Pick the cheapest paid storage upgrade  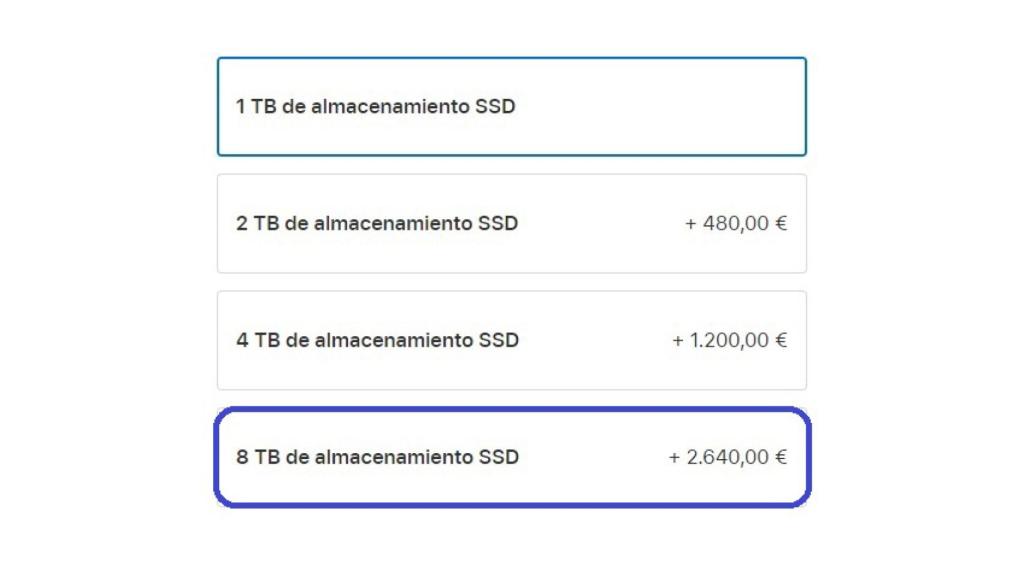(x=511, y=223)
